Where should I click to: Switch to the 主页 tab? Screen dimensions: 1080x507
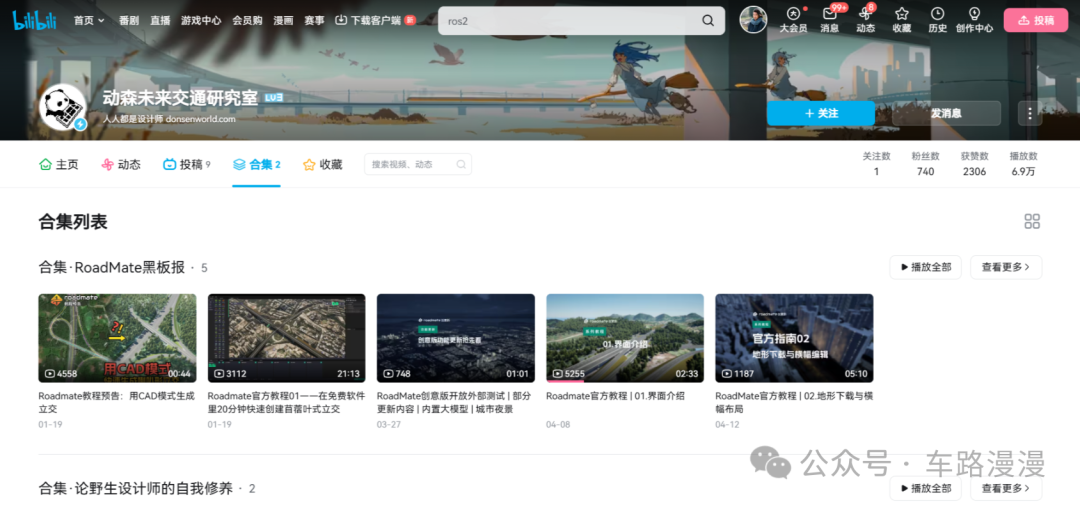pos(59,165)
